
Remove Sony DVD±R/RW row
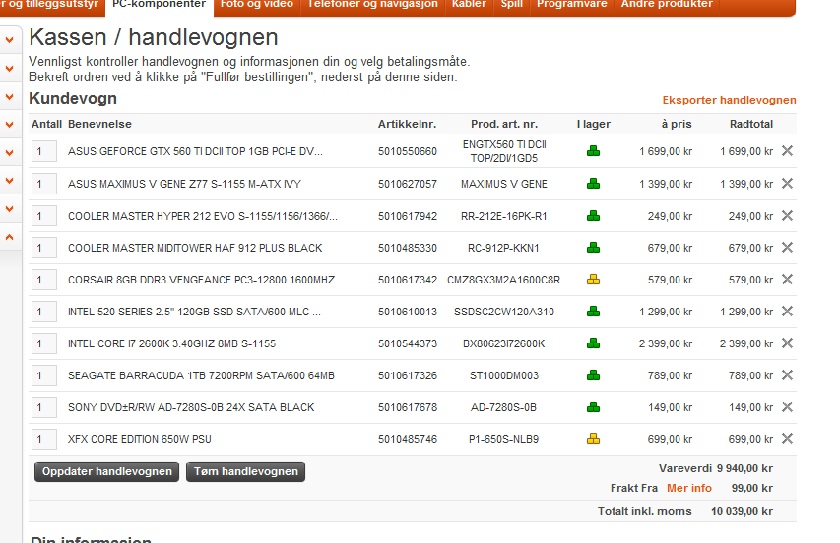(787, 407)
